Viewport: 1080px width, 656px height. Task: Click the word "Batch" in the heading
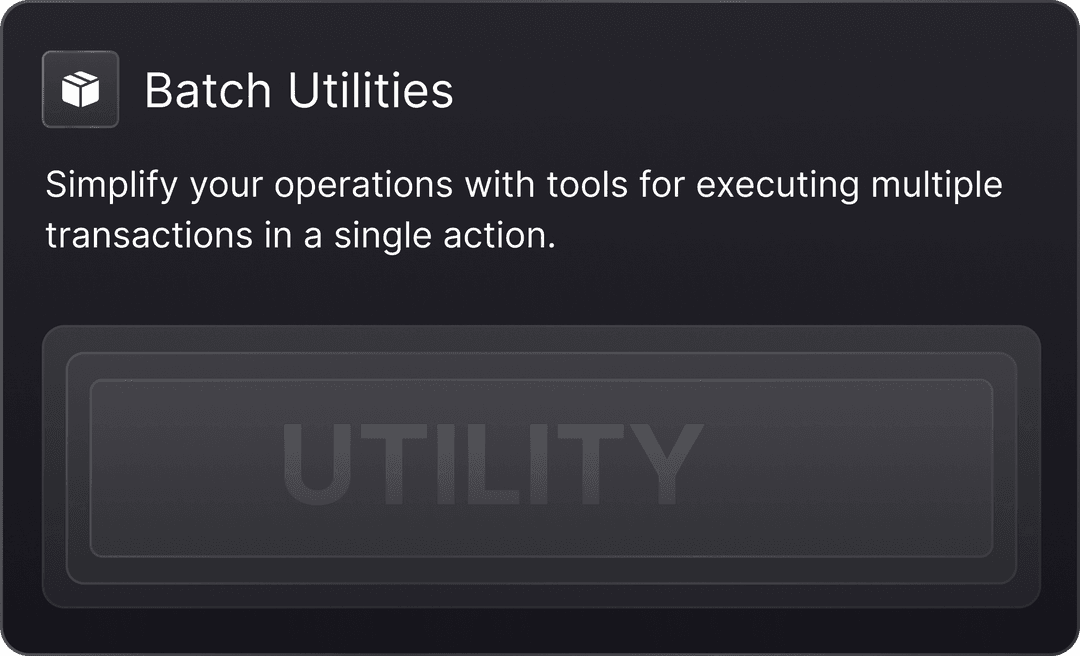pos(208,91)
